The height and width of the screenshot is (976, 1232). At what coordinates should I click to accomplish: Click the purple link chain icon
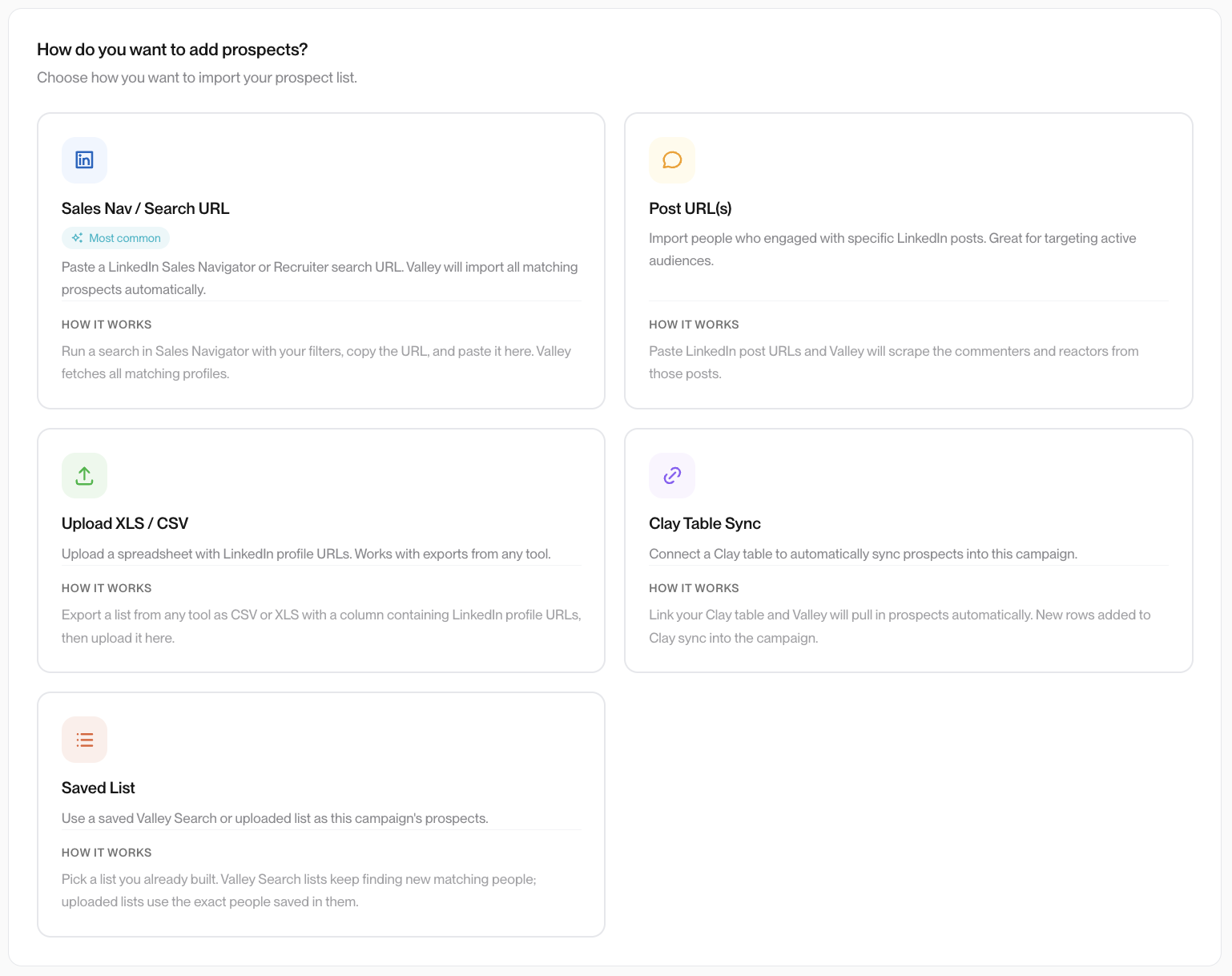click(672, 475)
